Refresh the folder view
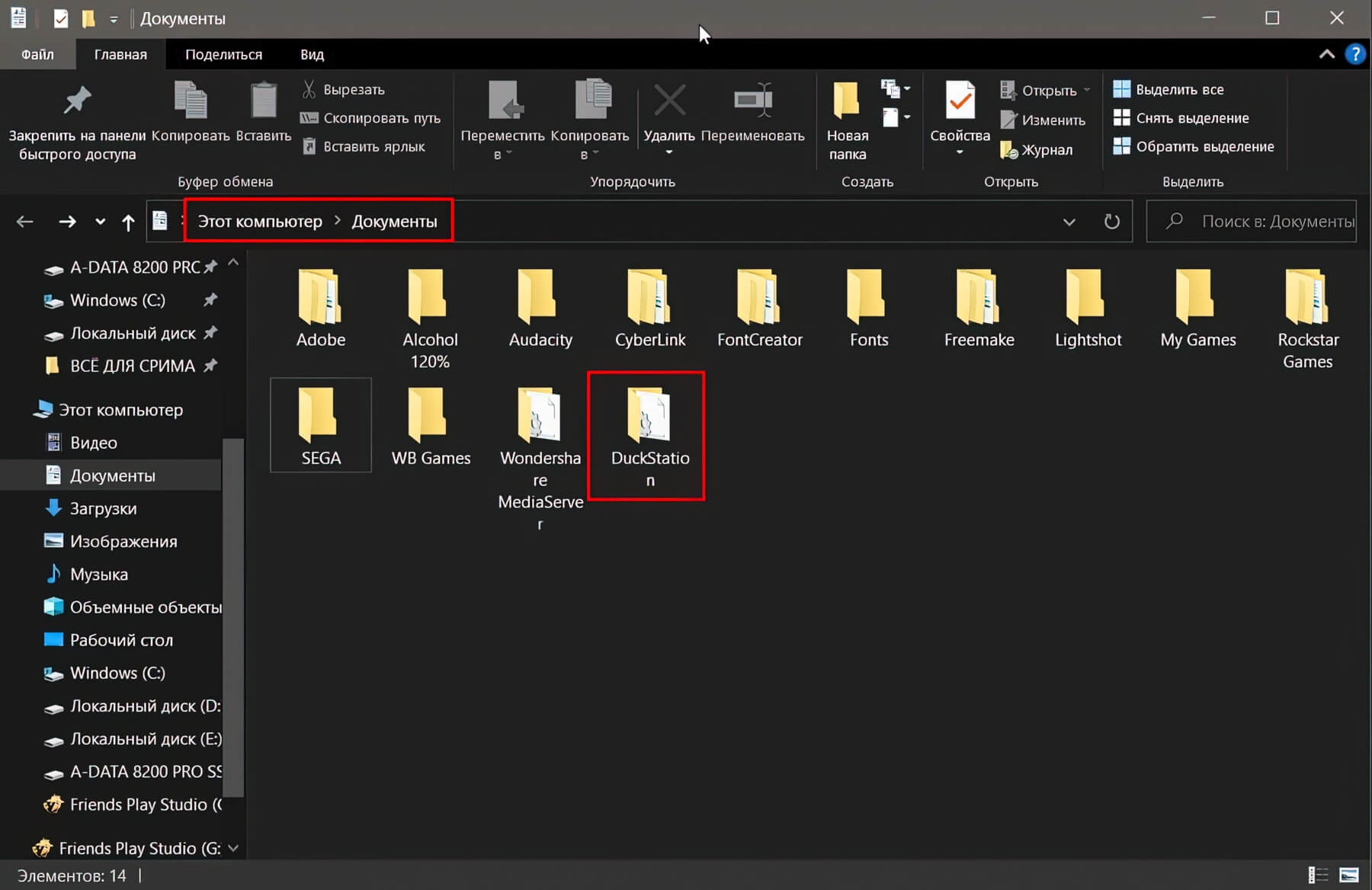The width and height of the screenshot is (1372, 890). tap(1112, 222)
